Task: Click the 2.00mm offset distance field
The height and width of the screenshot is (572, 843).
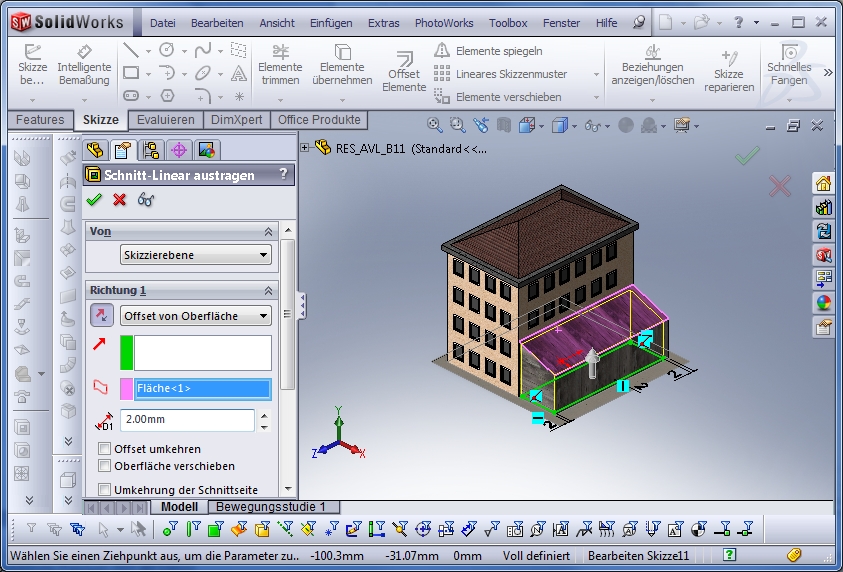Action: pos(187,420)
